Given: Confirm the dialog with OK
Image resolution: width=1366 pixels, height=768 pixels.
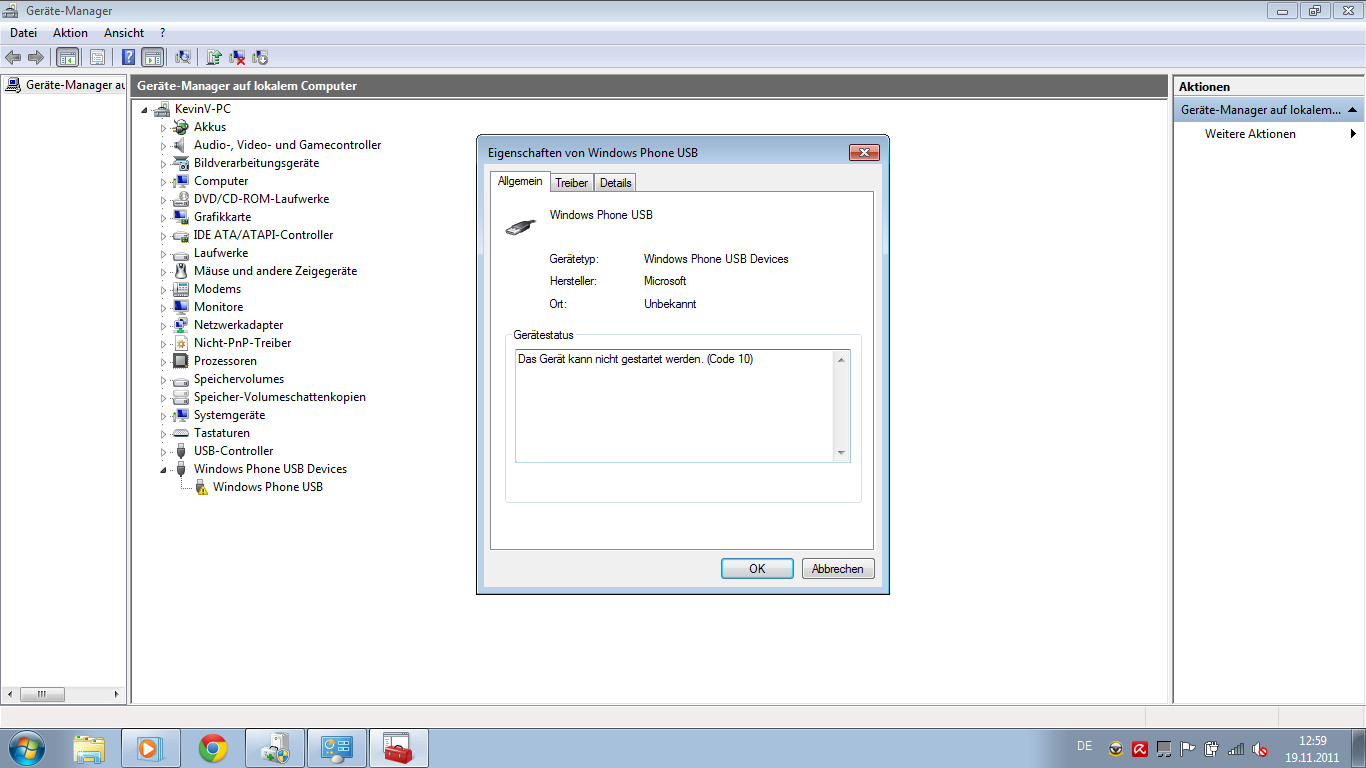Looking at the screenshot, I should [757, 568].
